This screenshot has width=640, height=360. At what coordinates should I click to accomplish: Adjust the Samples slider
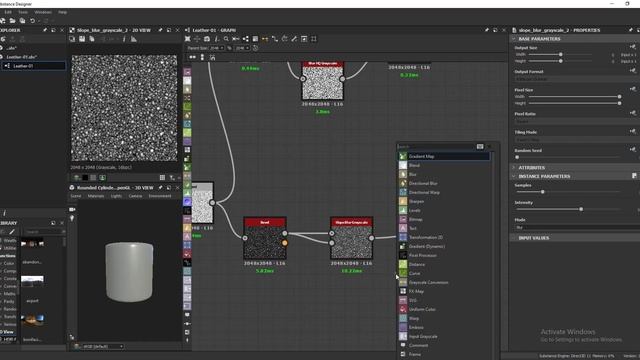pyautogui.click(x=542, y=192)
